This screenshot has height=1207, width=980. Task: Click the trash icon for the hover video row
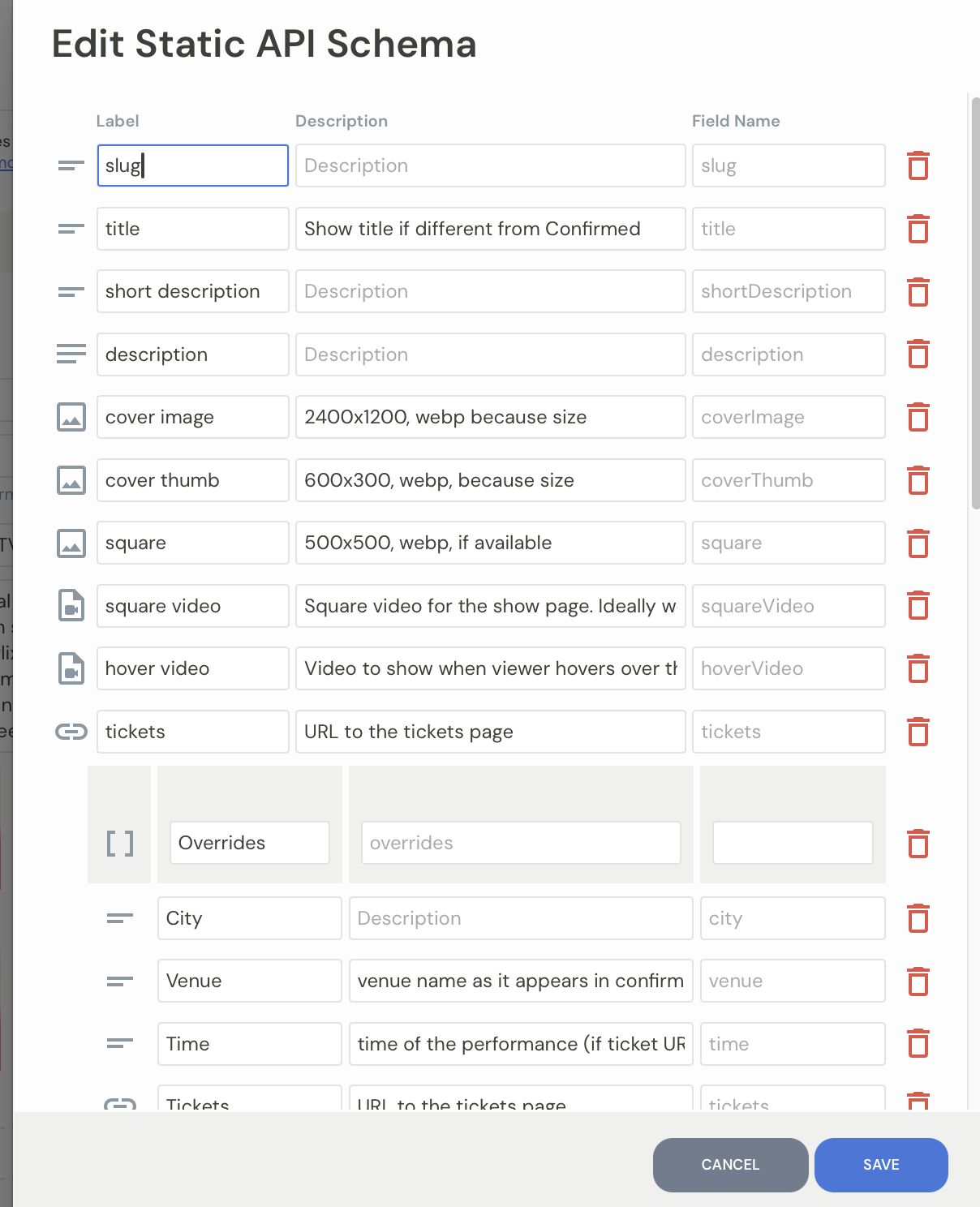coord(918,668)
